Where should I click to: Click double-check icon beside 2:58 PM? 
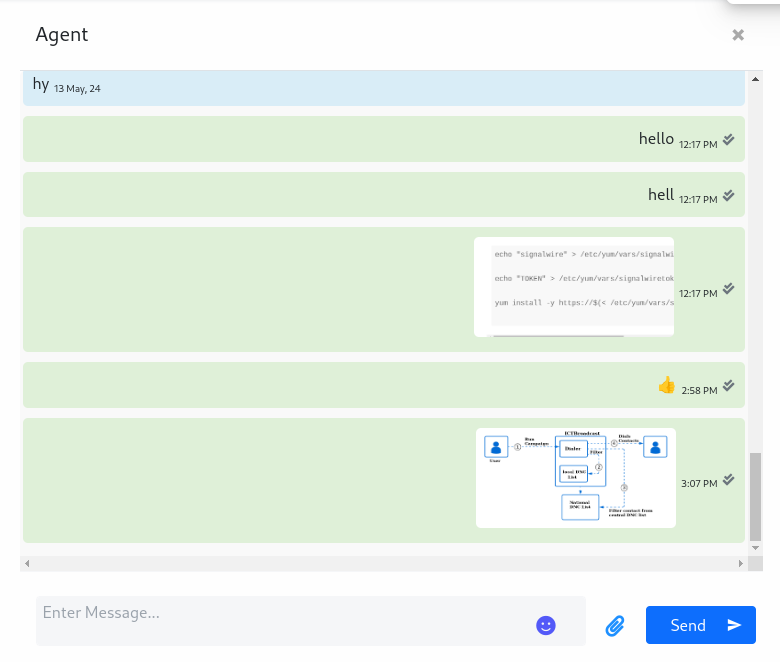tap(729, 385)
